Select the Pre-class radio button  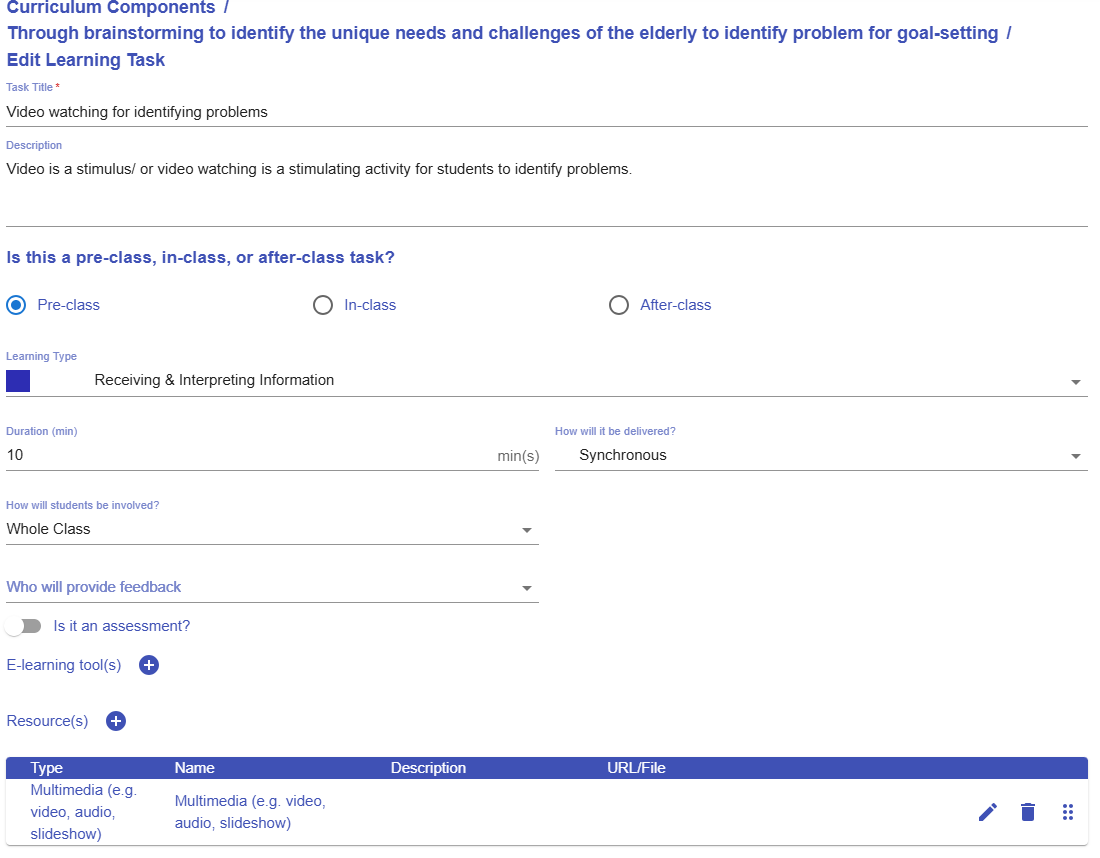tap(16, 305)
